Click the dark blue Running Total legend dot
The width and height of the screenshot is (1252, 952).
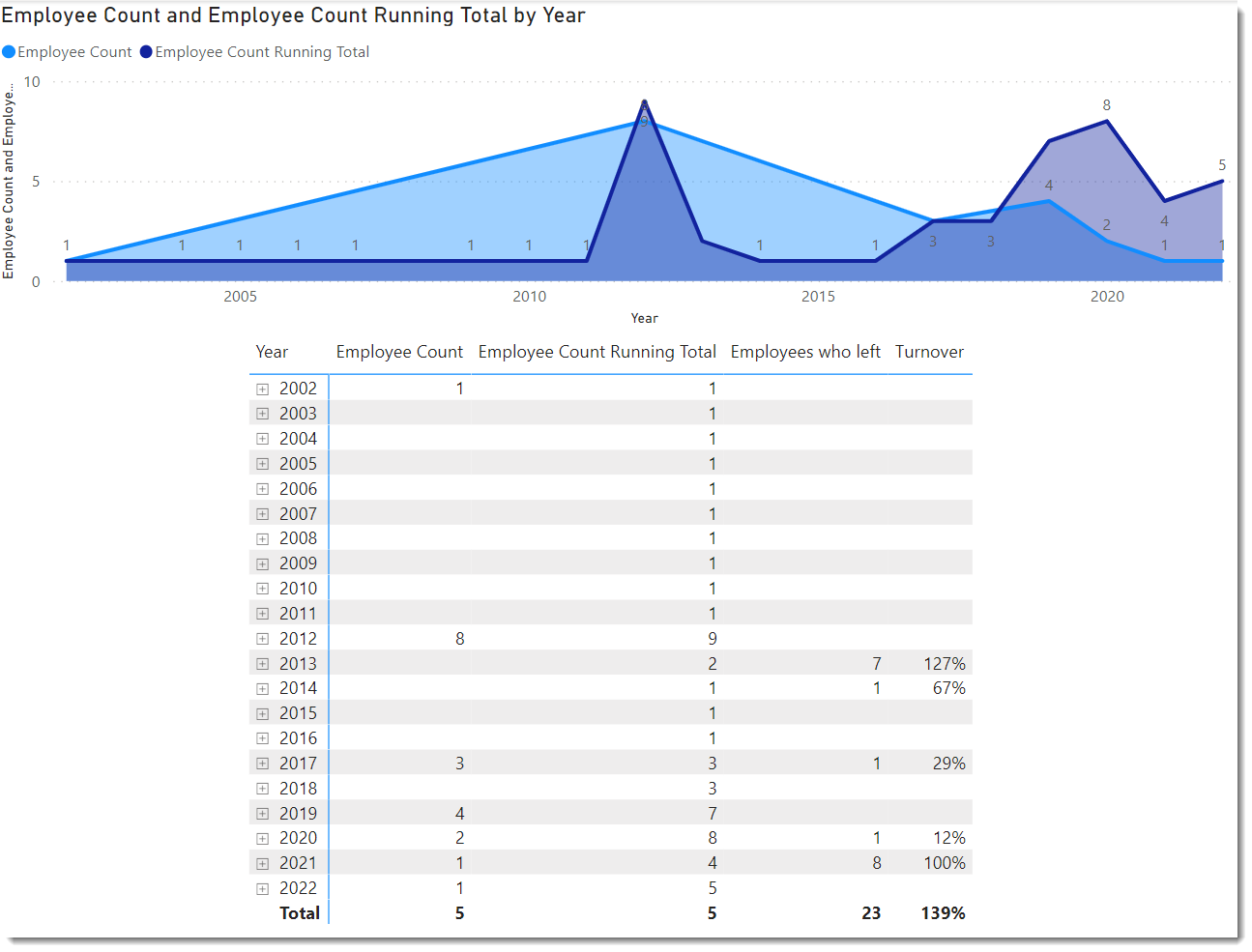[x=146, y=52]
